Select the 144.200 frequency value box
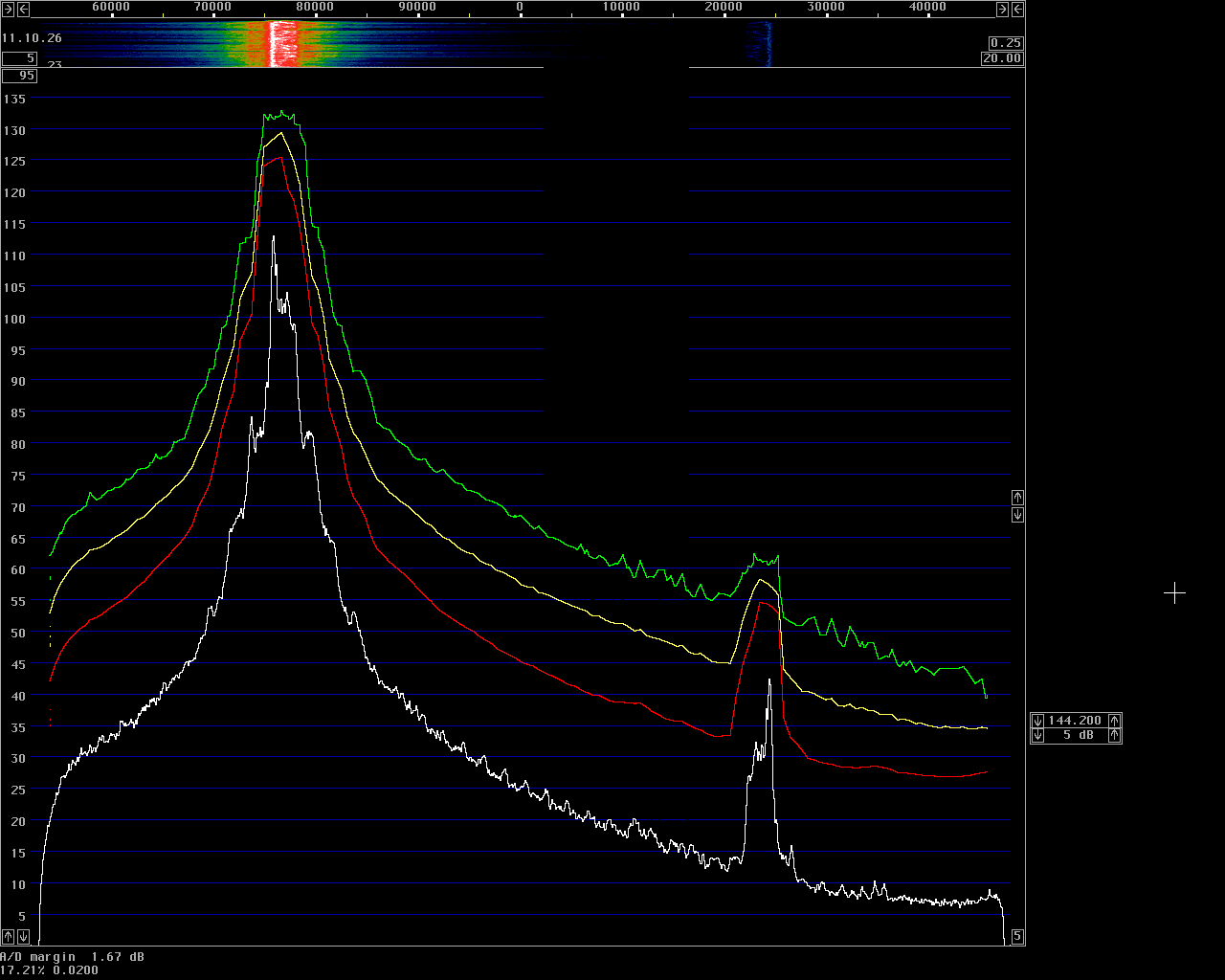This screenshot has width=1225, height=980. 1077,721
